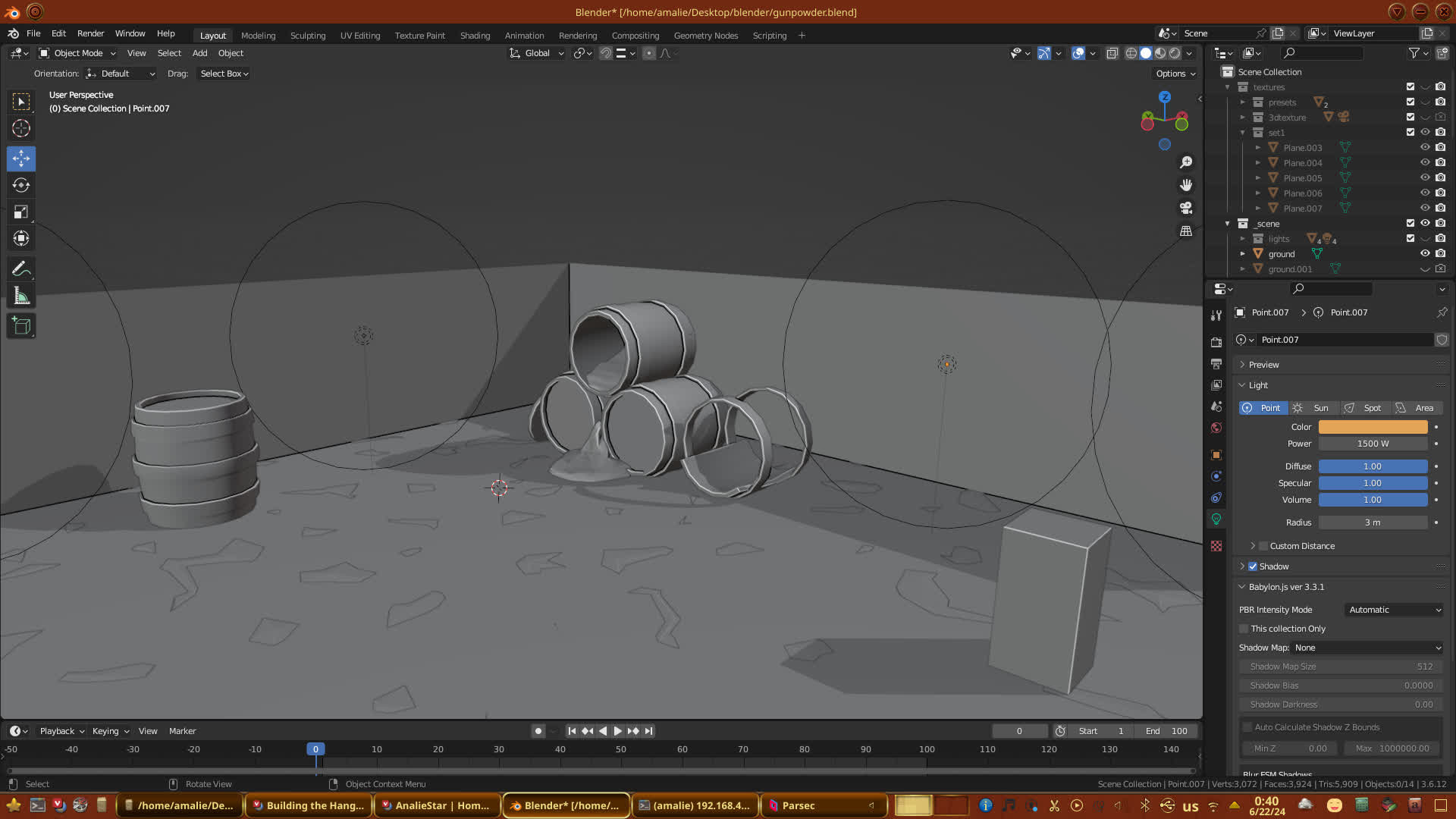Open the PBR Intensity Mode dropdown
This screenshot has width=1456, height=819.
1394,610
